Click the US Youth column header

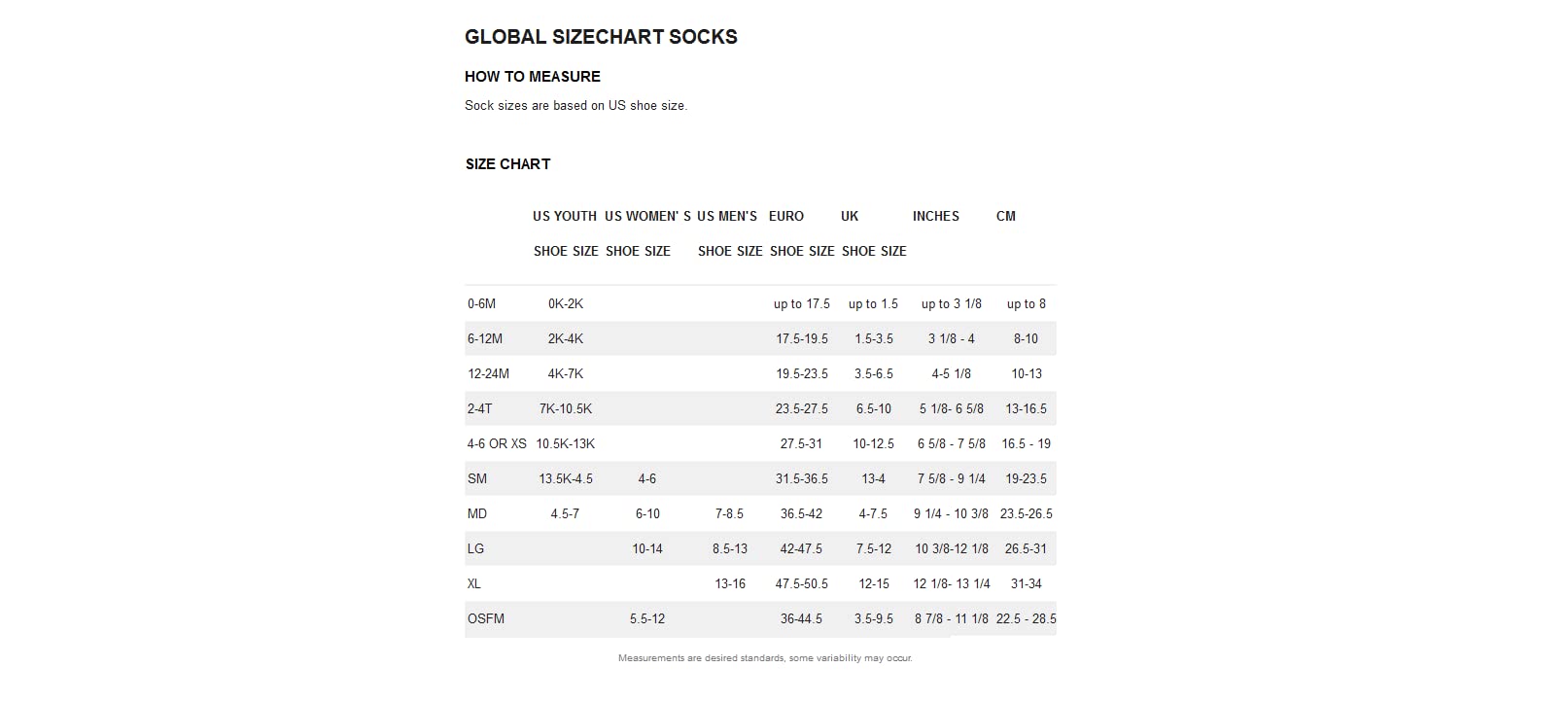pyautogui.click(x=565, y=217)
